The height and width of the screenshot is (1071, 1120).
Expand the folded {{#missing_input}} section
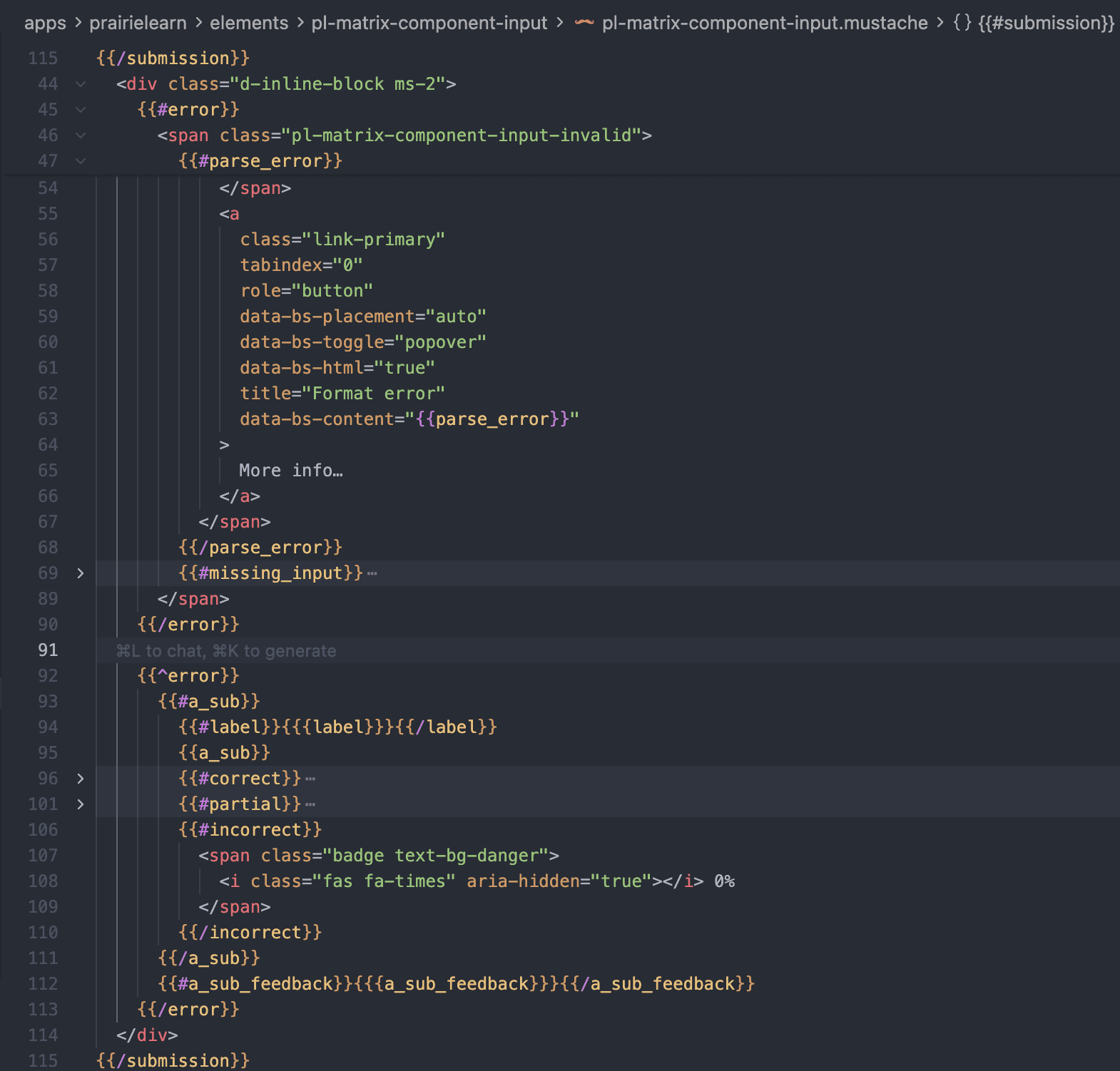click(81, 573)
